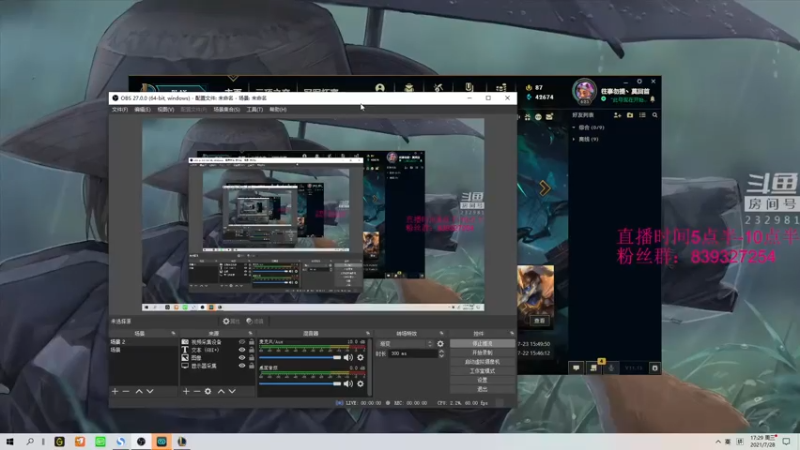Select the 图像 source row

pyautogui.click(x=218, y=358)
